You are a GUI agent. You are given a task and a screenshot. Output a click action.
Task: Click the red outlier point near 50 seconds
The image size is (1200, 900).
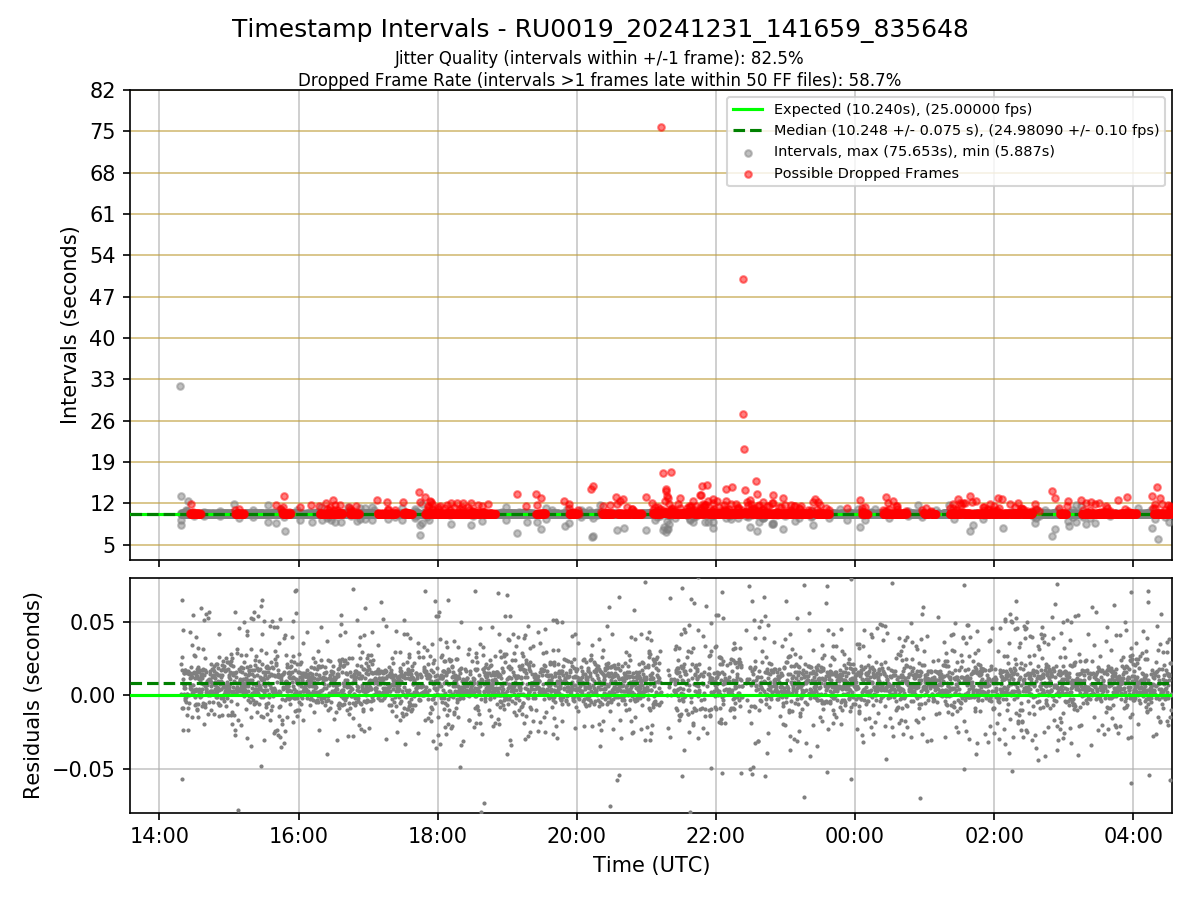click(743, 279)
